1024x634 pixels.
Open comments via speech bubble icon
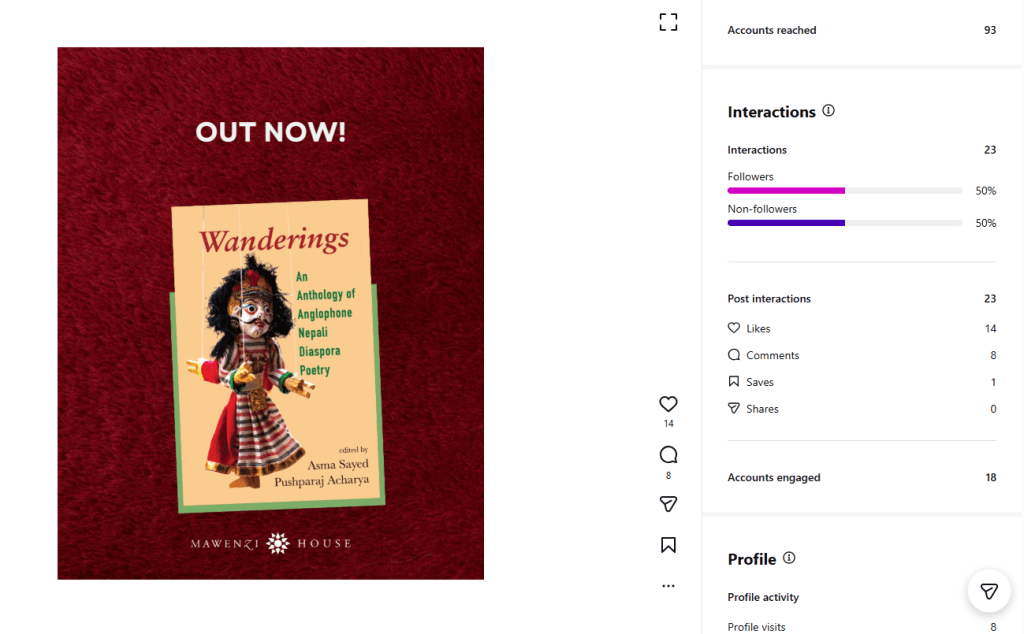(x=668, y=454)
